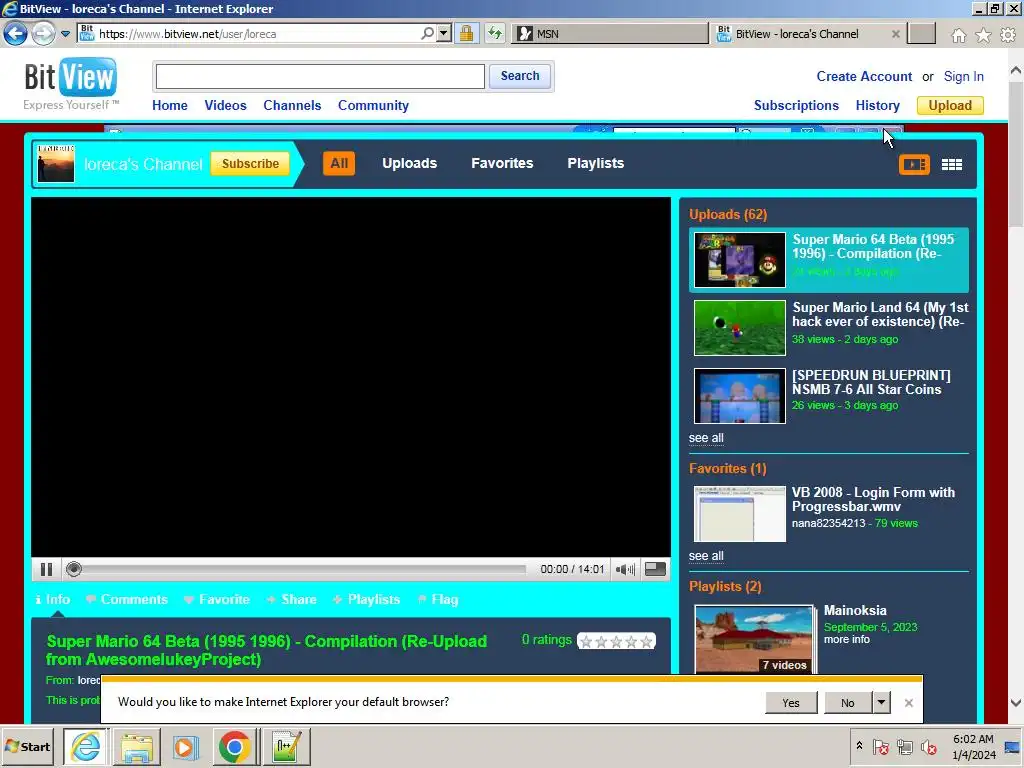Screen dimensions: 1024x768
Task: Switch to BitView loreca's Channel tab
Action: [797, 33]
